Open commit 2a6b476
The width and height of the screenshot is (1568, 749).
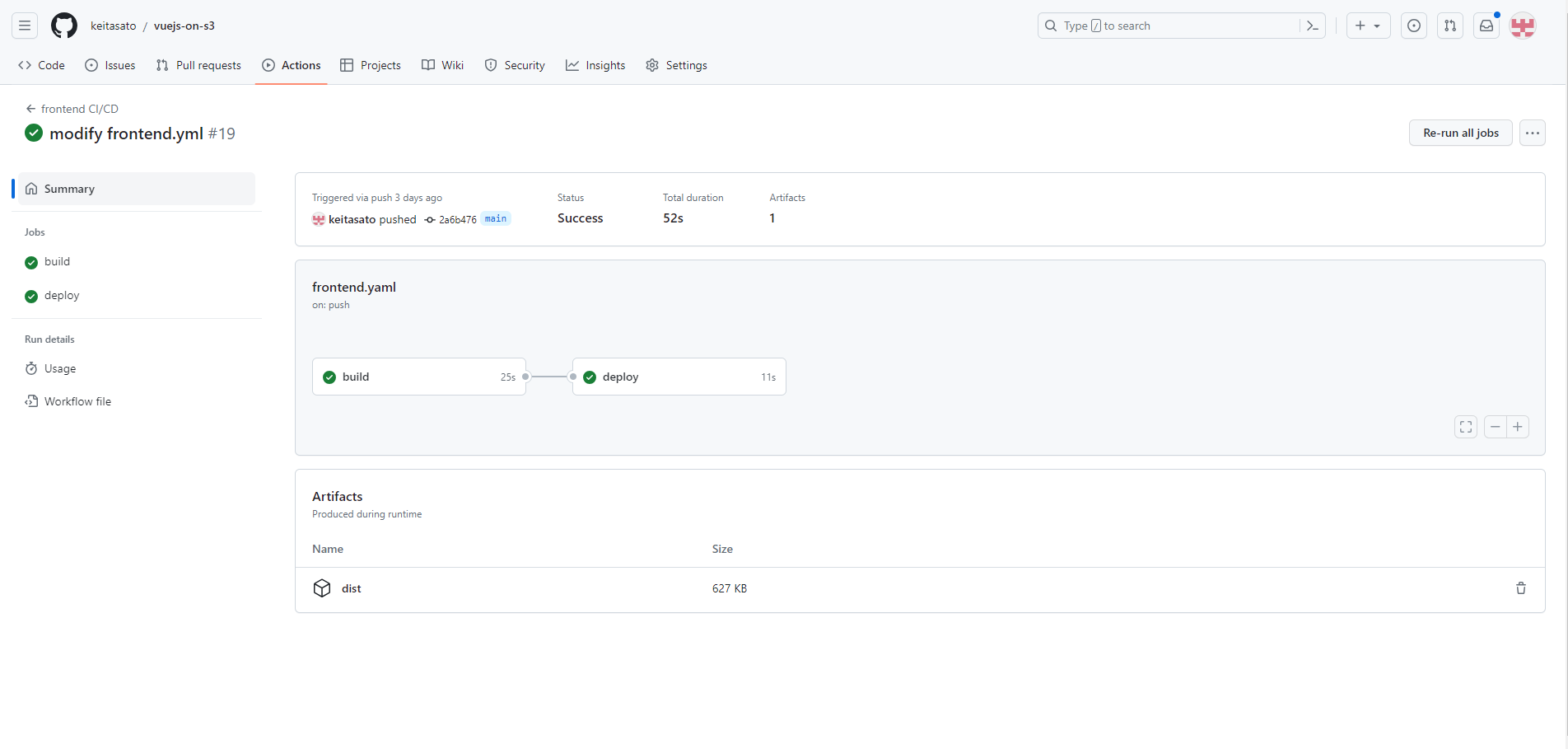(x=457, y=219)
